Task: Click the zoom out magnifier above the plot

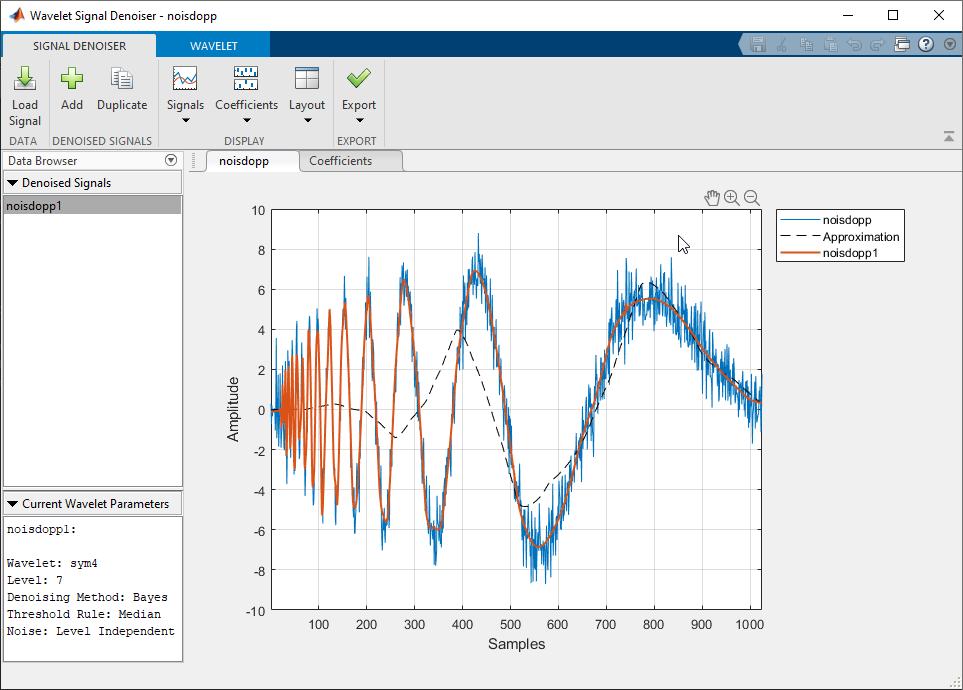Action: coord(752,198)
